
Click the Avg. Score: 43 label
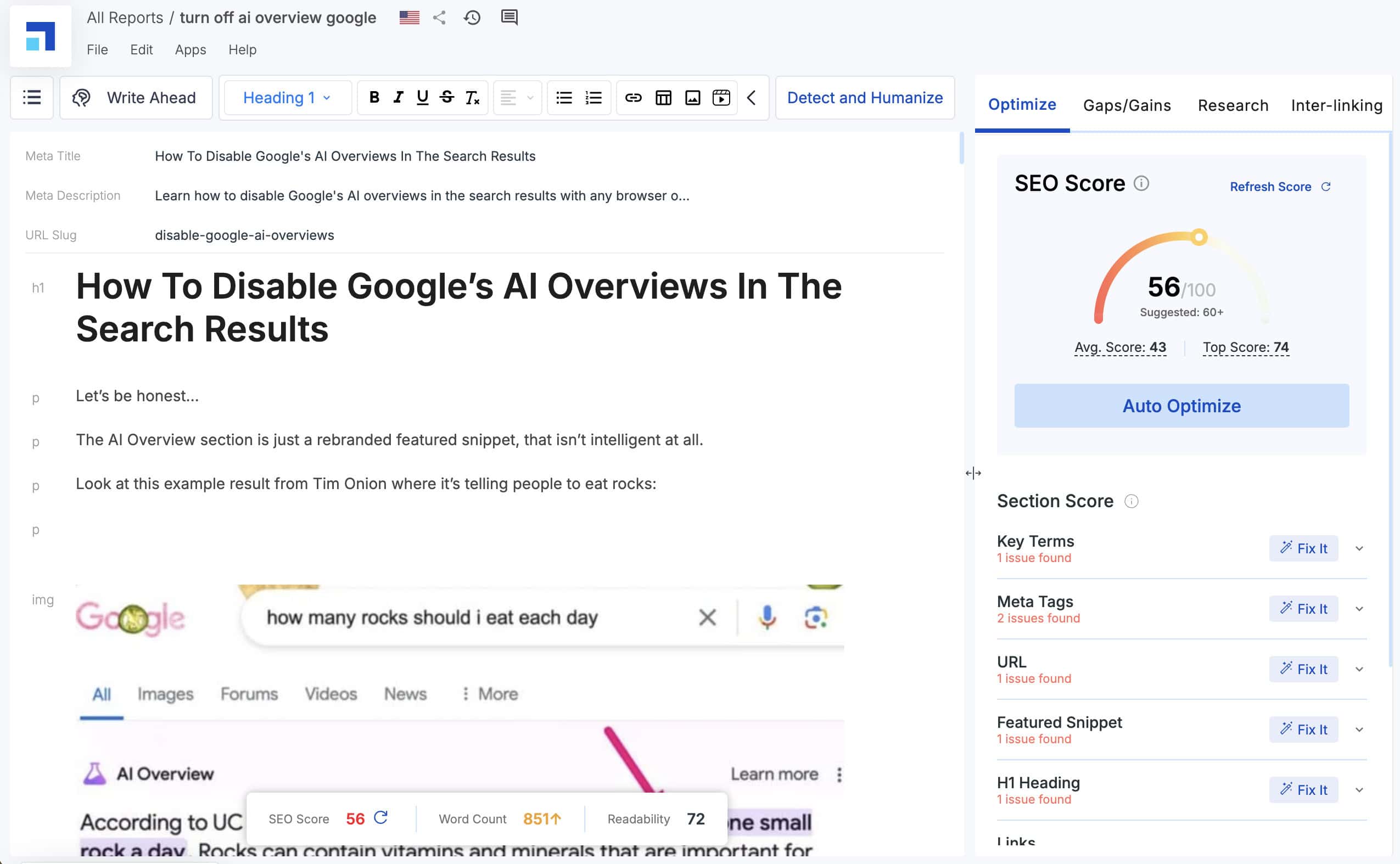[x=1120, y=347]
